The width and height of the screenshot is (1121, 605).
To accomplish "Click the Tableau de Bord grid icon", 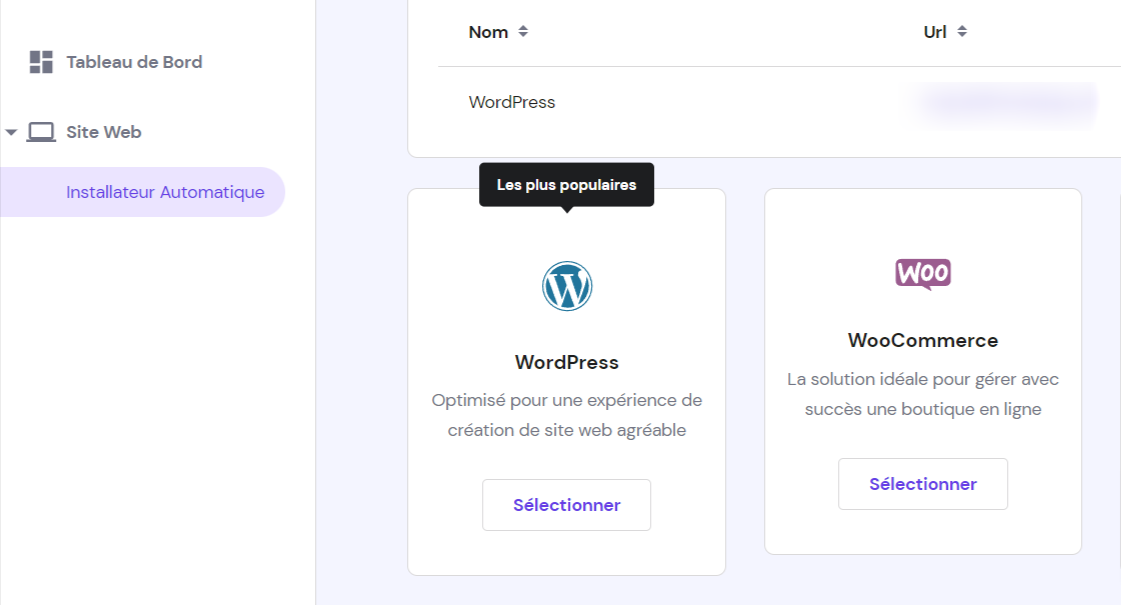I will pyautogui.click(x=41, y=61).
